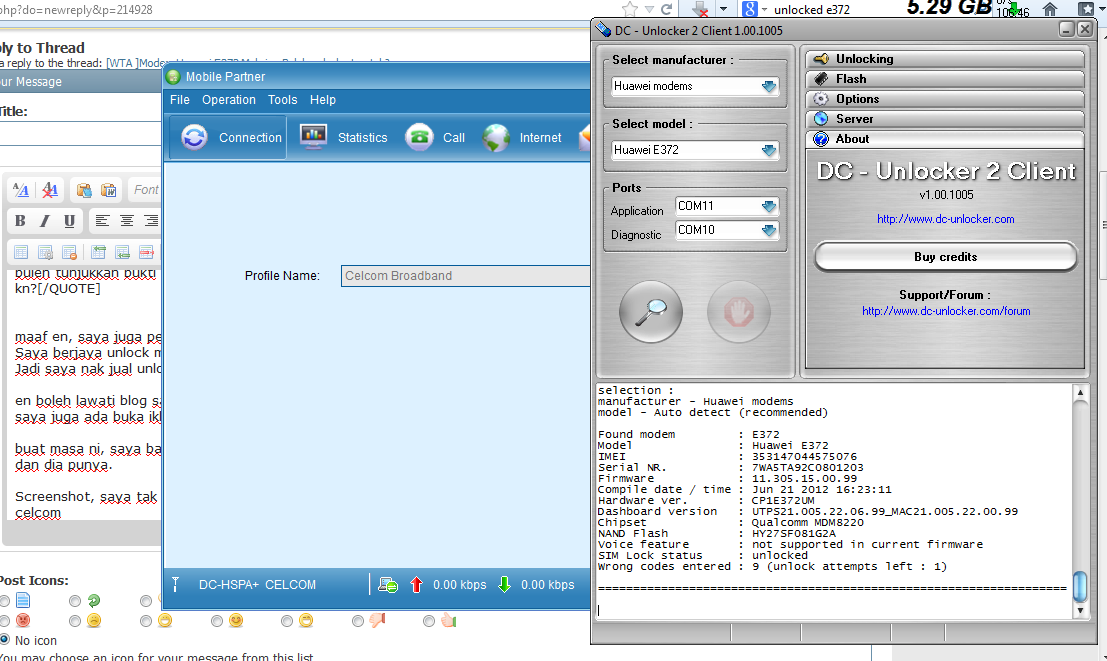Select the thumbs down post icon radio
The width and height of the screenshot is (1107, 661).
tap(358, 621)
